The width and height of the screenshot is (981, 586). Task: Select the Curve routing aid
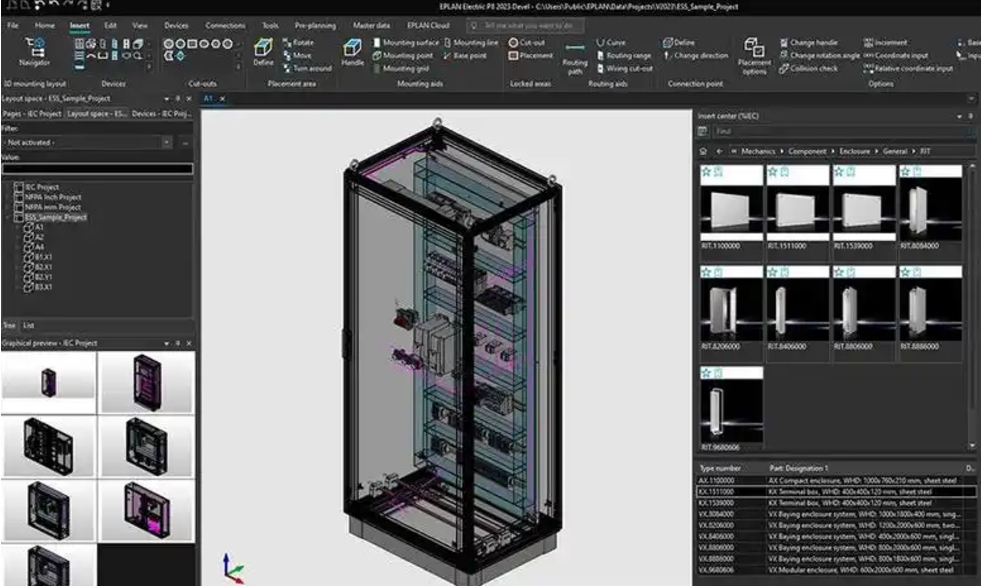pos(611,43)
